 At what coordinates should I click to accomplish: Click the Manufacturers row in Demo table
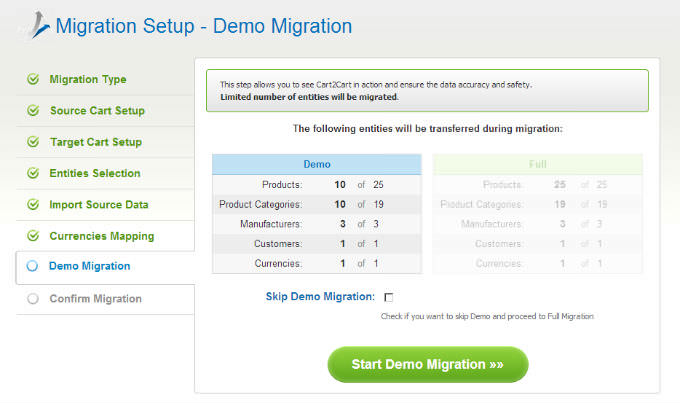point(317,224)
